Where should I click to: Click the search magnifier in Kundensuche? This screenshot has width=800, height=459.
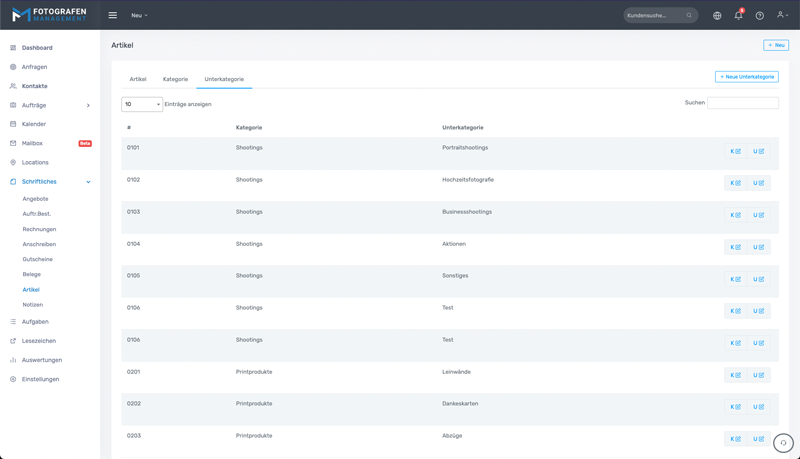689,16
